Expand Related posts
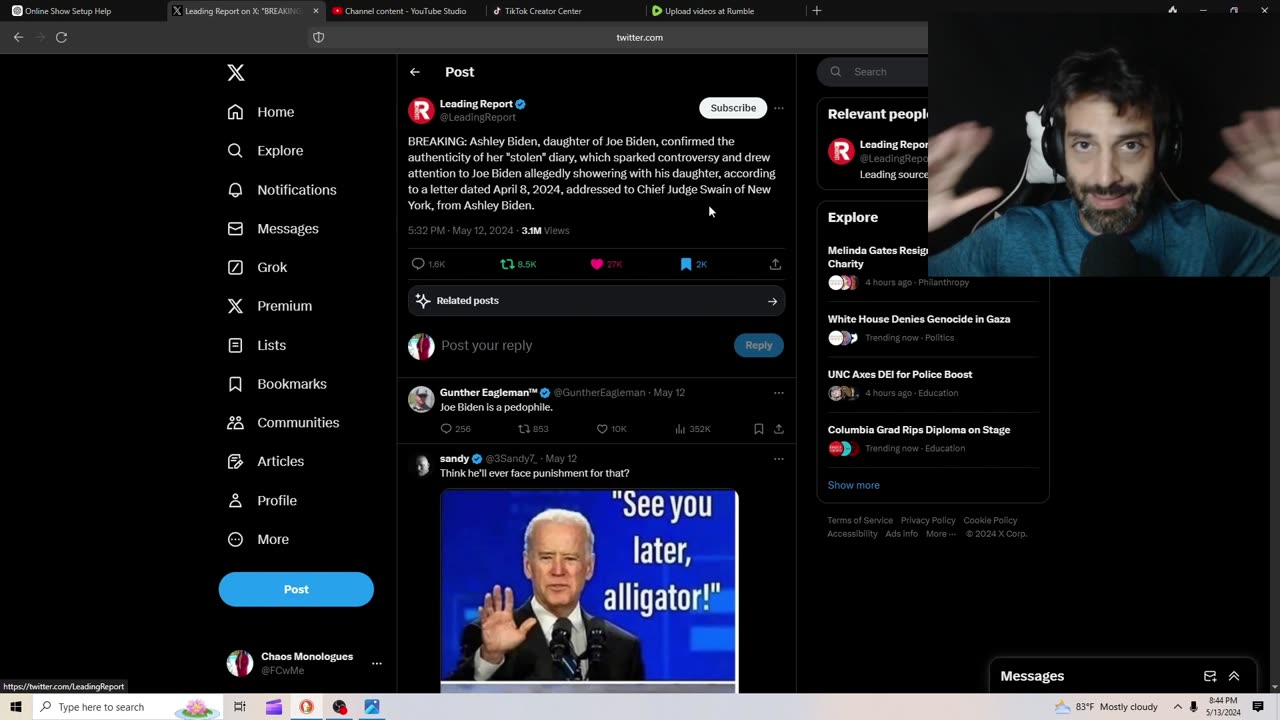 [x=596, y=301]
